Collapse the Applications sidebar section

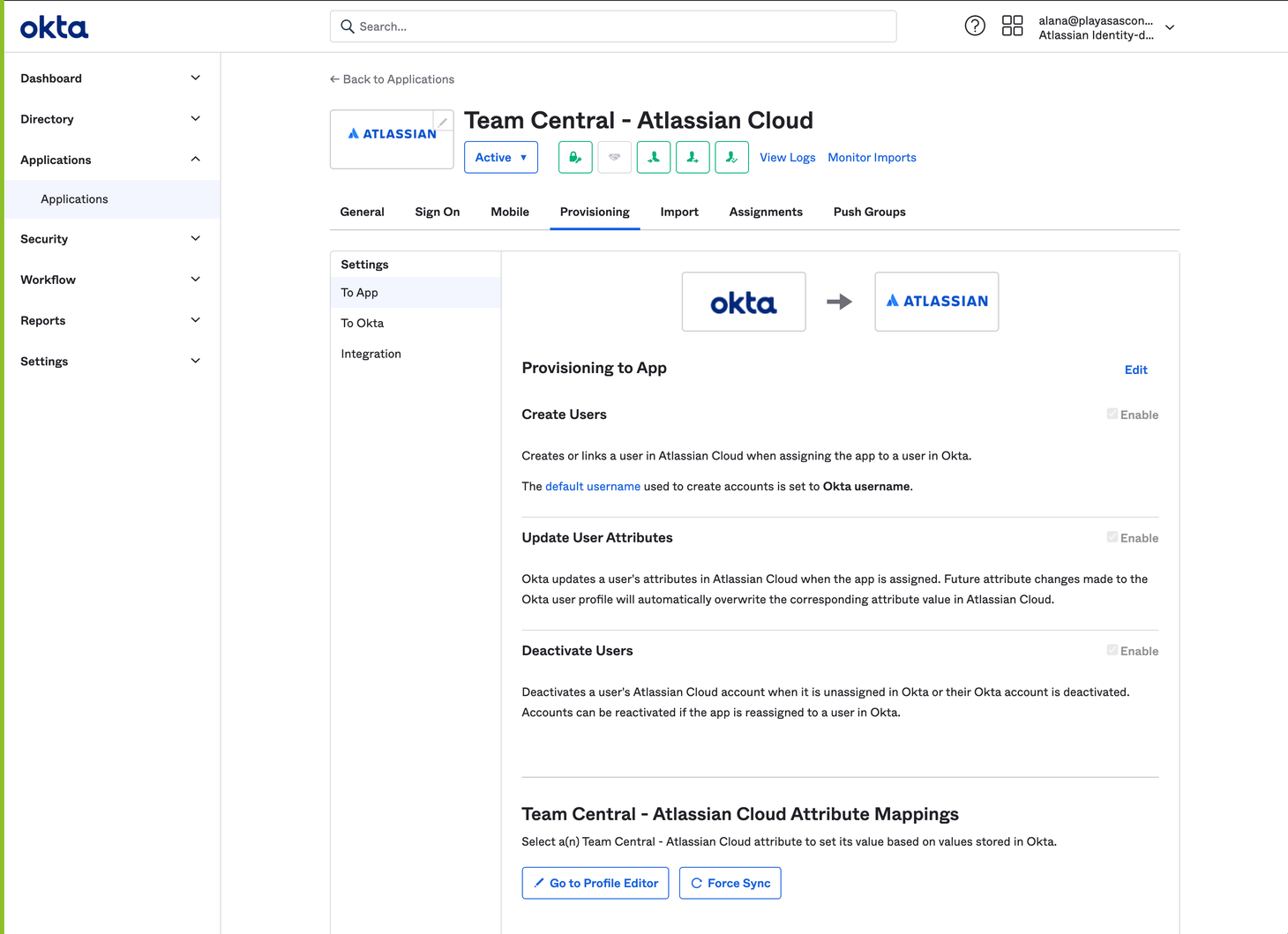point(110,160)
